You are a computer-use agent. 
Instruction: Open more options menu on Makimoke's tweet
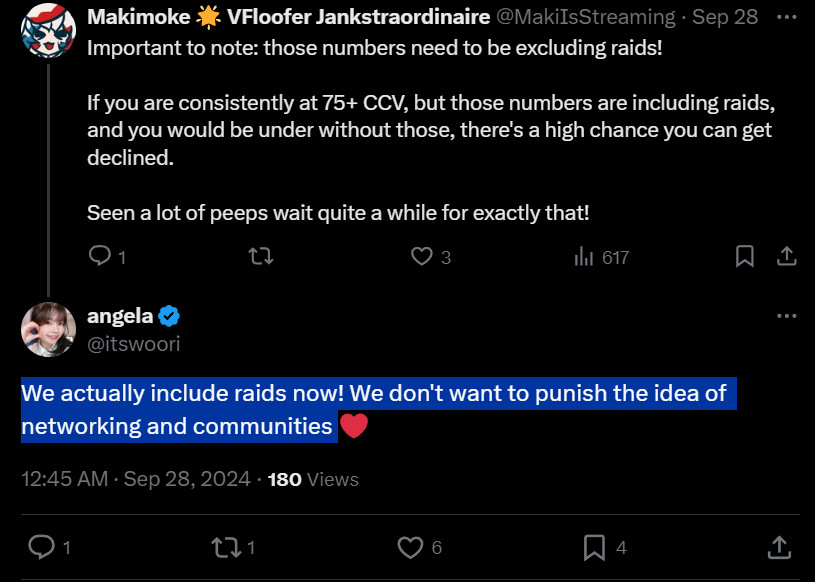point(786,17)
